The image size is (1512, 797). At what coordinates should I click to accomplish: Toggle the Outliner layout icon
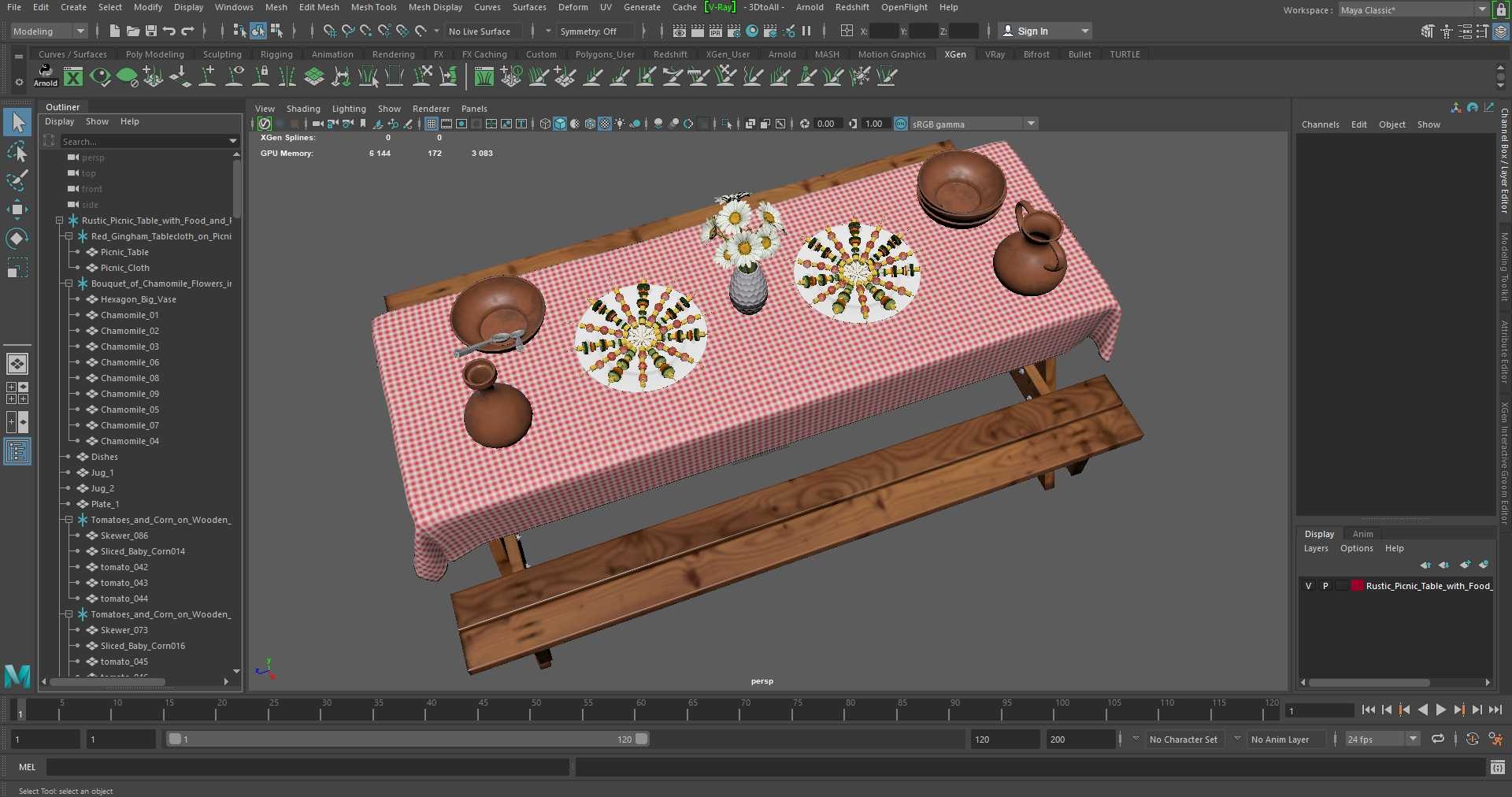[x=17, y=451]
